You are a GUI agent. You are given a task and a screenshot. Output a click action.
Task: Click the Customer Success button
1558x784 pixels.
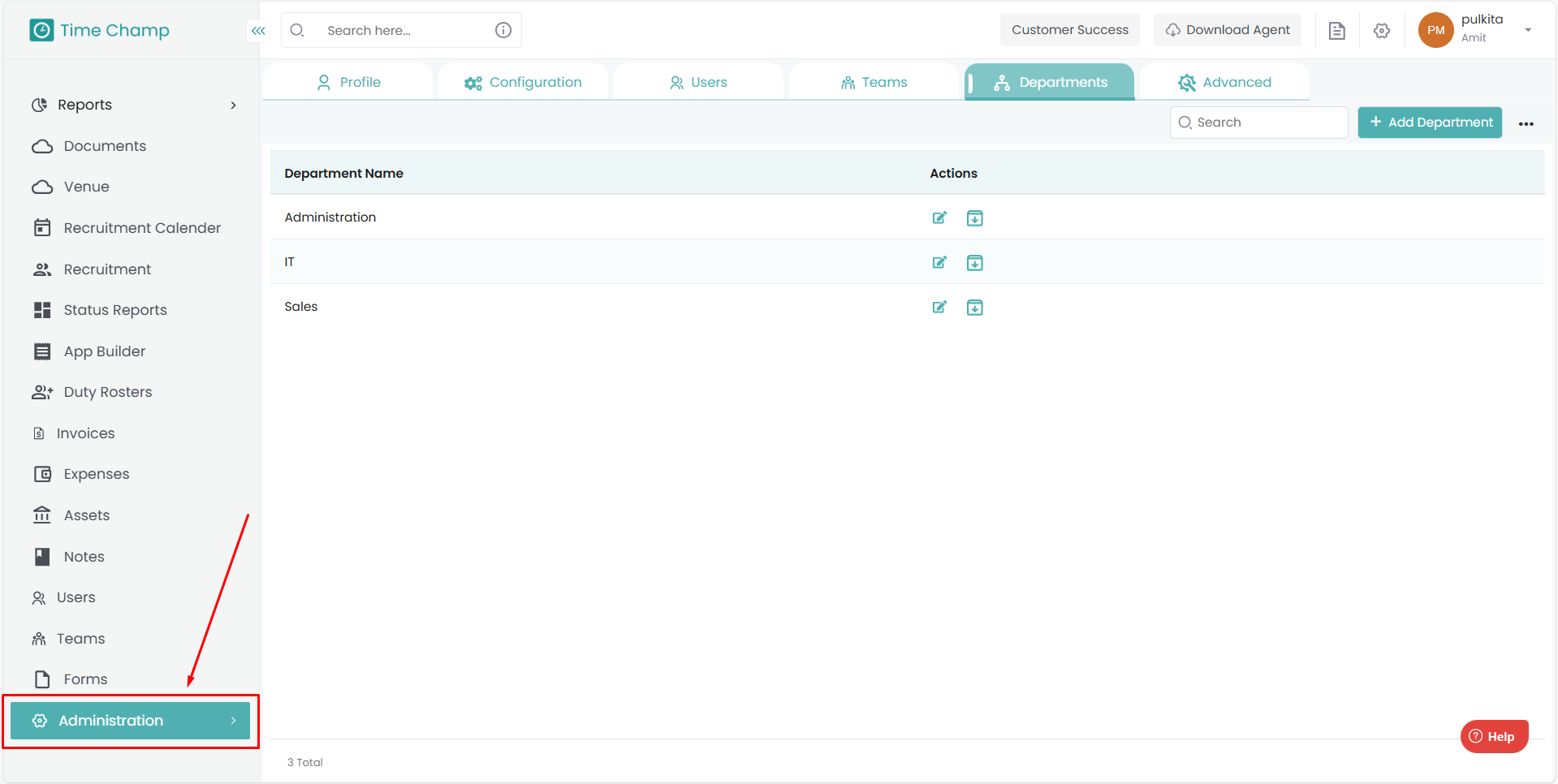pyautogui.click(x=1069, y=30)
